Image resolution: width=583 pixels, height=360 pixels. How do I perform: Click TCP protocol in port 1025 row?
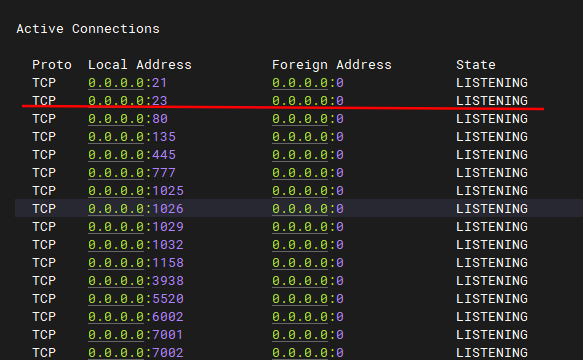[44, 191]
